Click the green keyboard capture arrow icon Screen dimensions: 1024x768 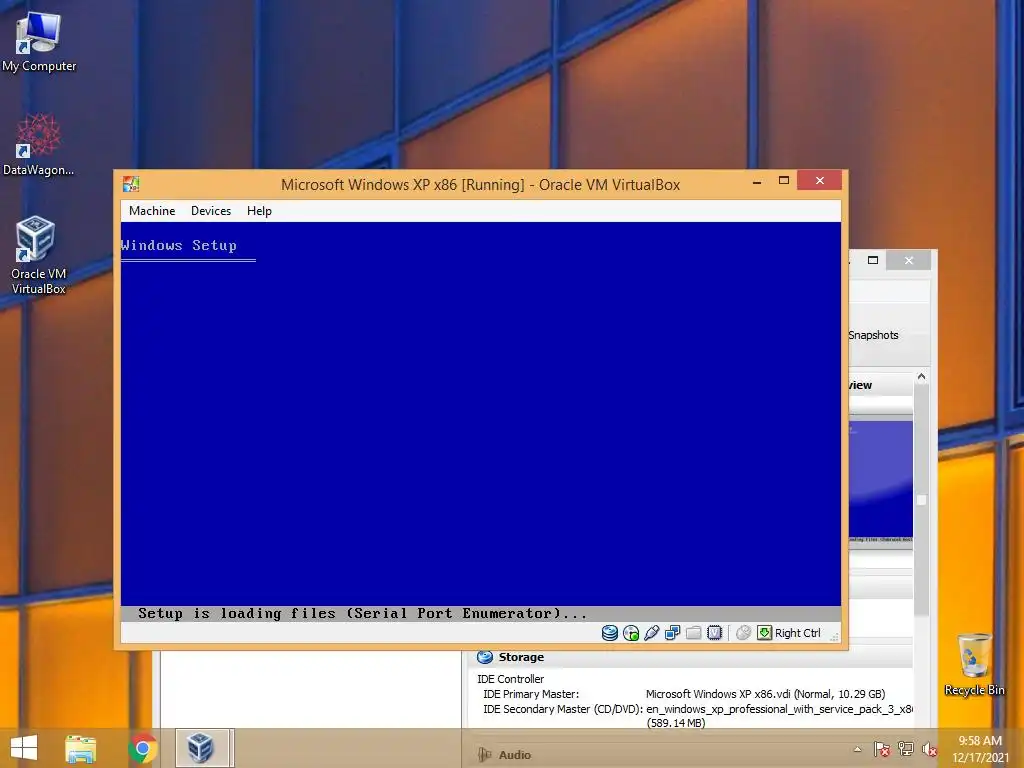[x=764, y=633]
